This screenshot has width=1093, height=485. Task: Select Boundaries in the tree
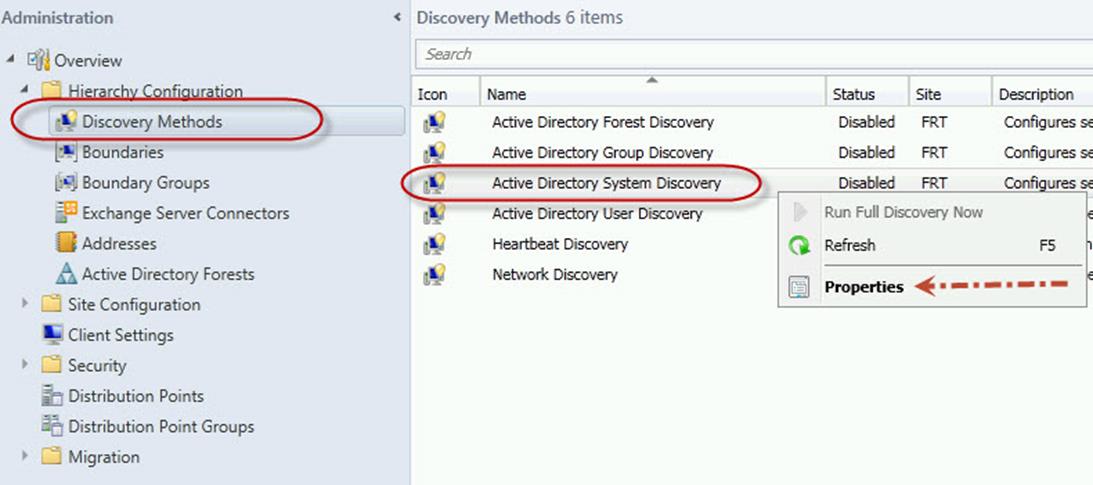pos(123,152)
